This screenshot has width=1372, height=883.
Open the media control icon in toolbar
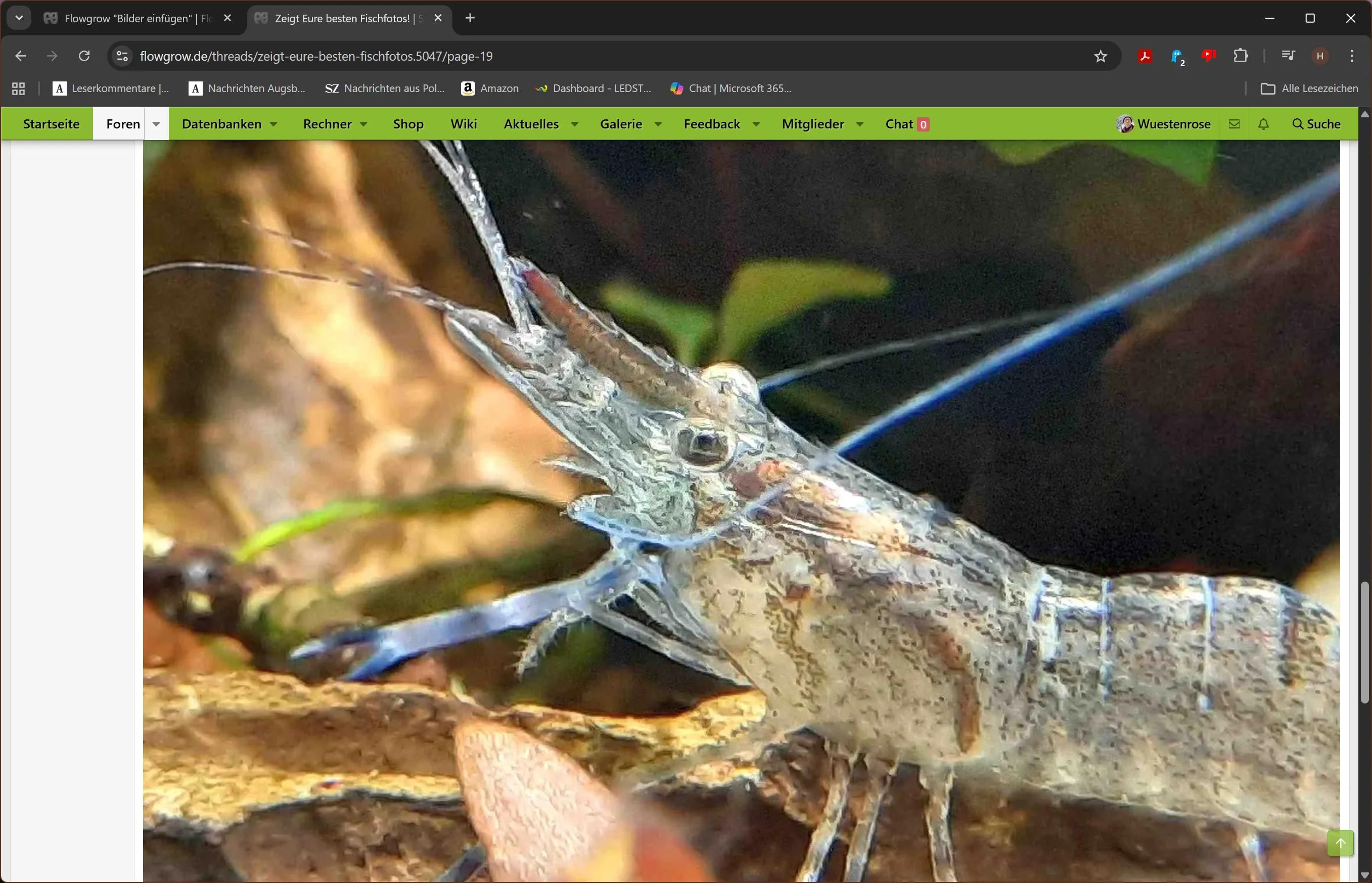(1288, 56)
